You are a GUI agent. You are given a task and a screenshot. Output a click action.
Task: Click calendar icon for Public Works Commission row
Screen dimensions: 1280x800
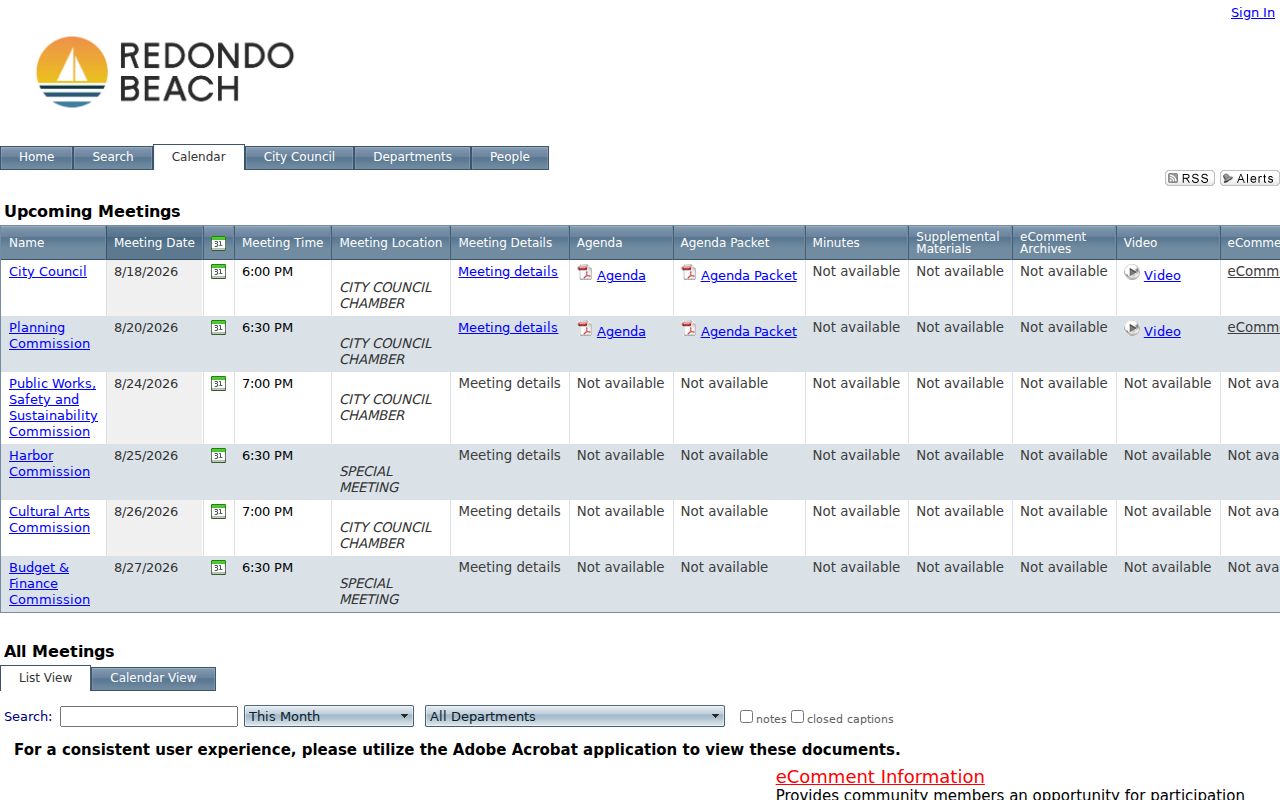click(218, 383)
